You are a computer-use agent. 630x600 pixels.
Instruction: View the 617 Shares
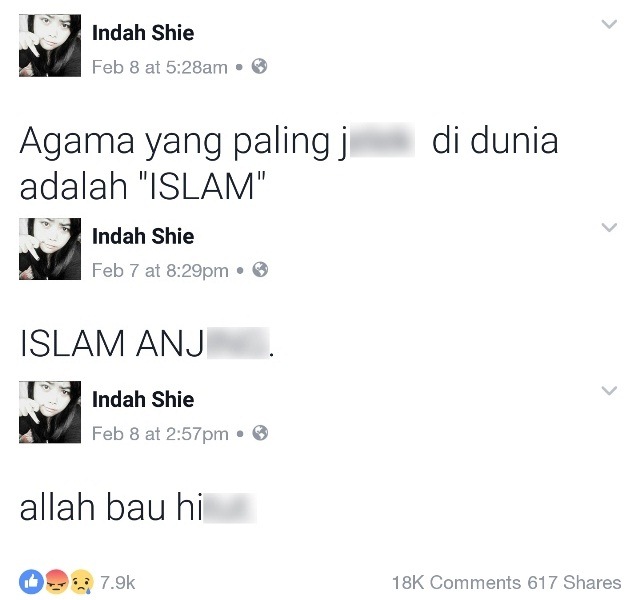[575, 582]
